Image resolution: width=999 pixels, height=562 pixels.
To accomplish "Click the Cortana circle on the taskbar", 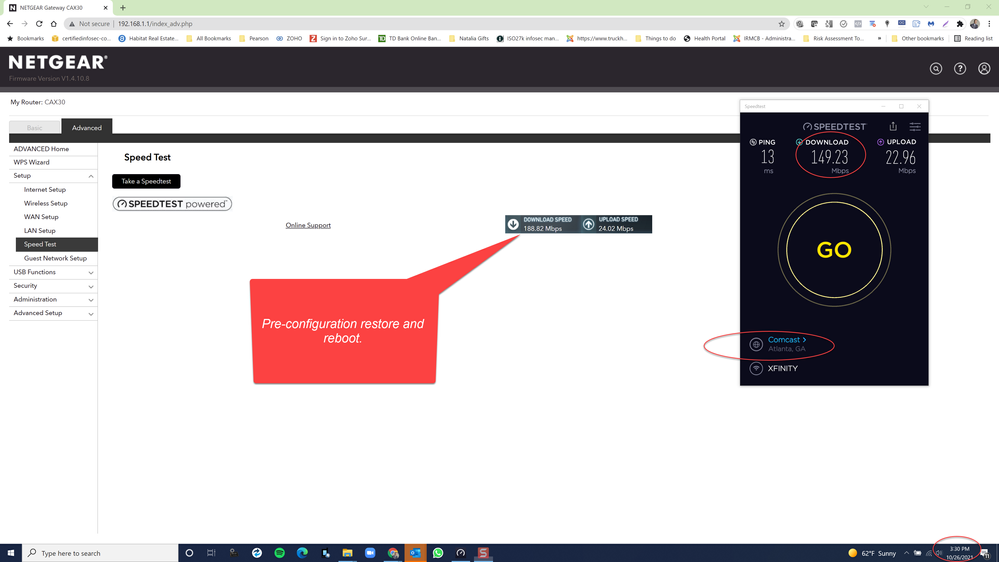I will (189, 553).
